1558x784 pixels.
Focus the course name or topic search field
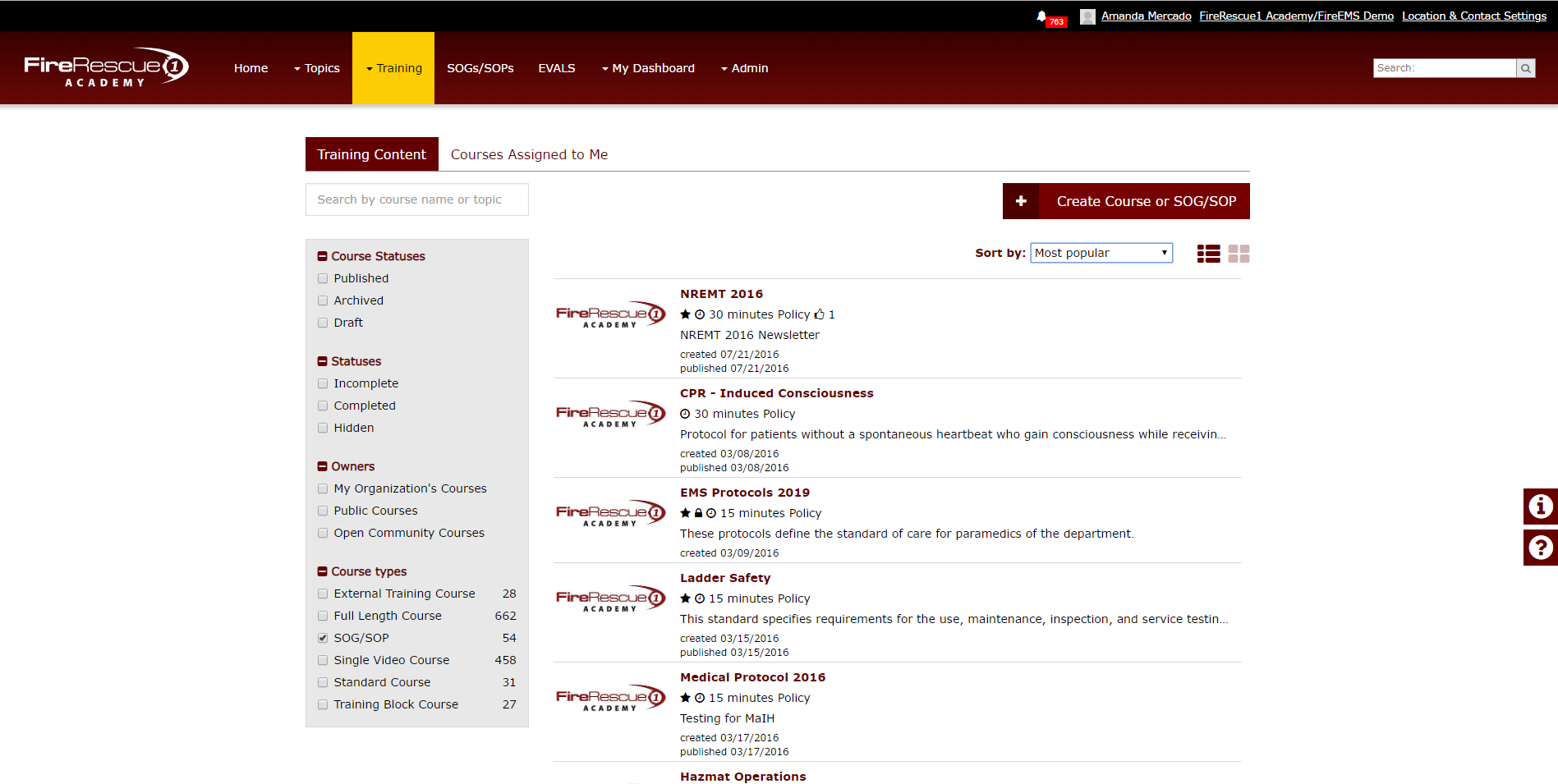417,199
